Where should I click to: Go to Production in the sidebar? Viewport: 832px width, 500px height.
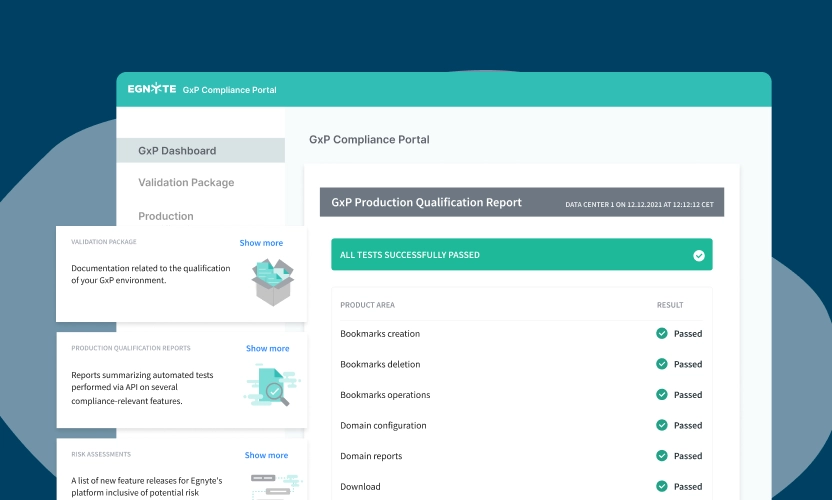(166, 216)
